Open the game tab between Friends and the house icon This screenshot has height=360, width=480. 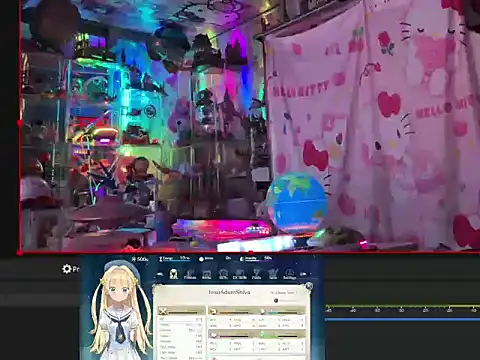pos(207,274)
